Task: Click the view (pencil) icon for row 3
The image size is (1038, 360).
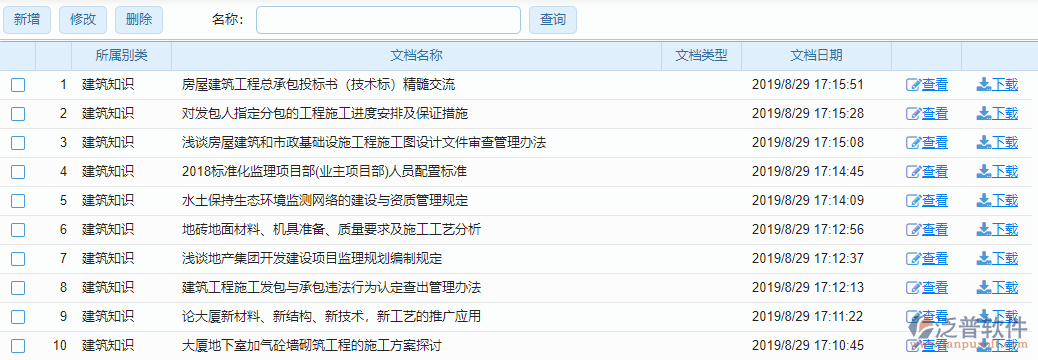Action: point(913,142)
